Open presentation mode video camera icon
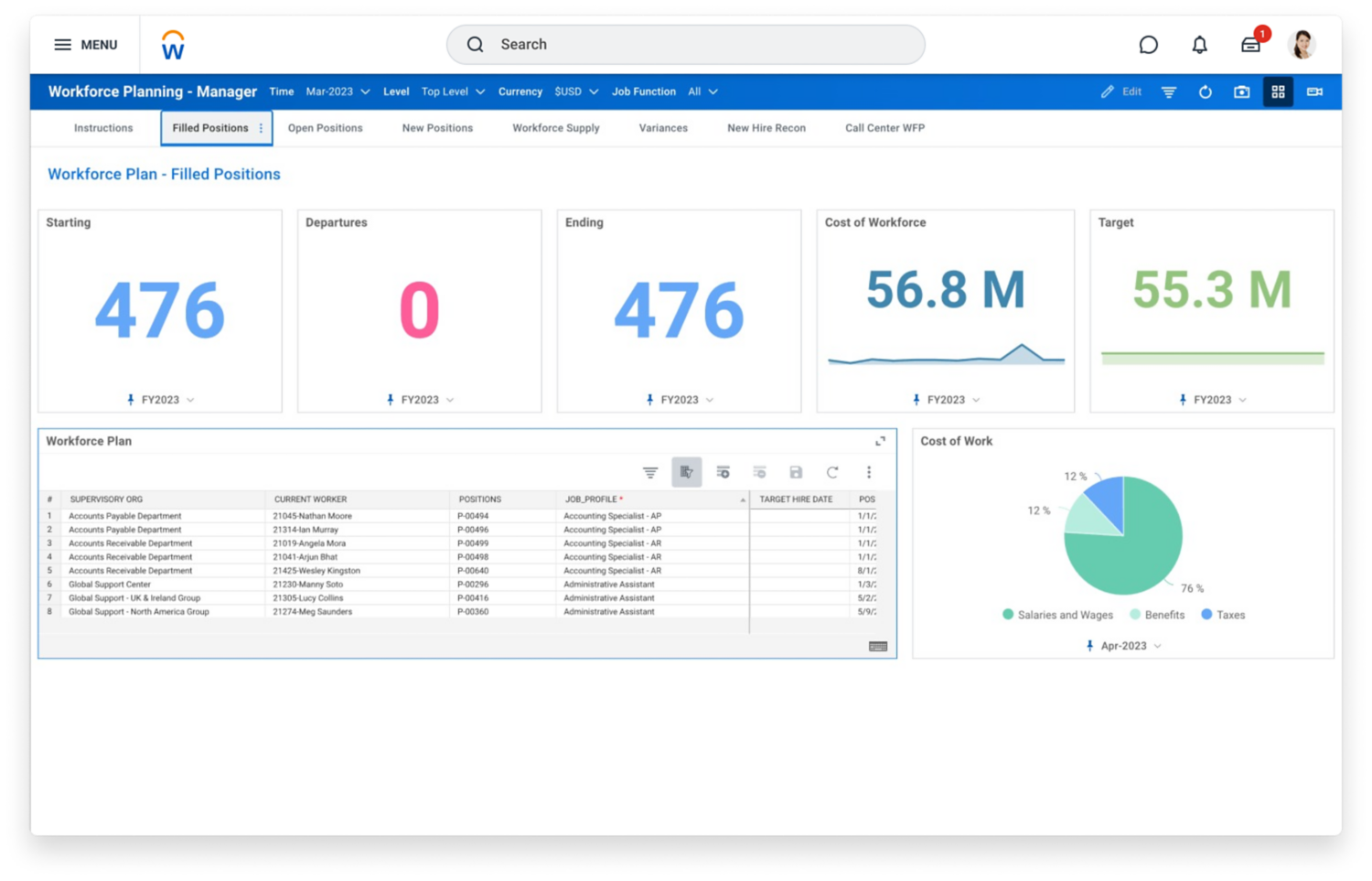The width and height of the screenshot is (1372, 881). pyautogui.click(x=1314, y=91)
